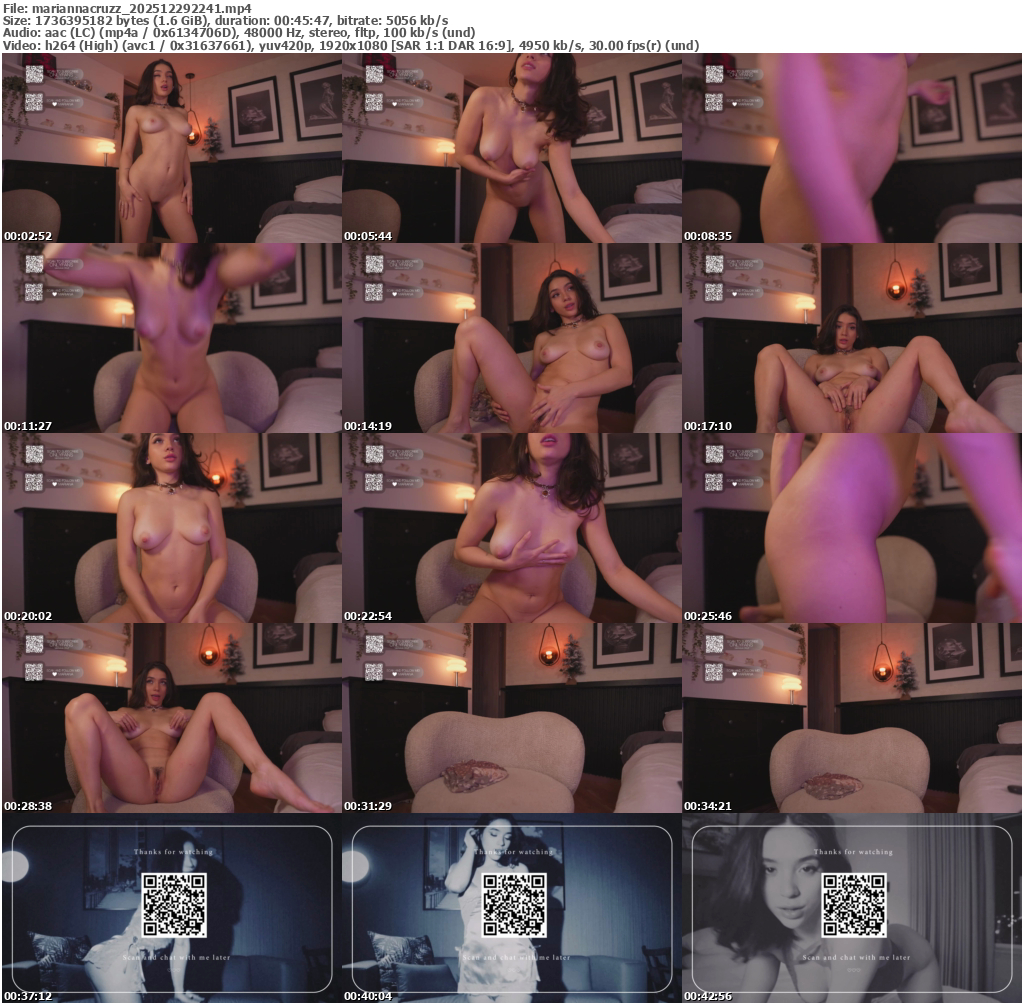Click 'Scan and chat with me later' in the 00:42:56 frame

[x=856, y=957]
